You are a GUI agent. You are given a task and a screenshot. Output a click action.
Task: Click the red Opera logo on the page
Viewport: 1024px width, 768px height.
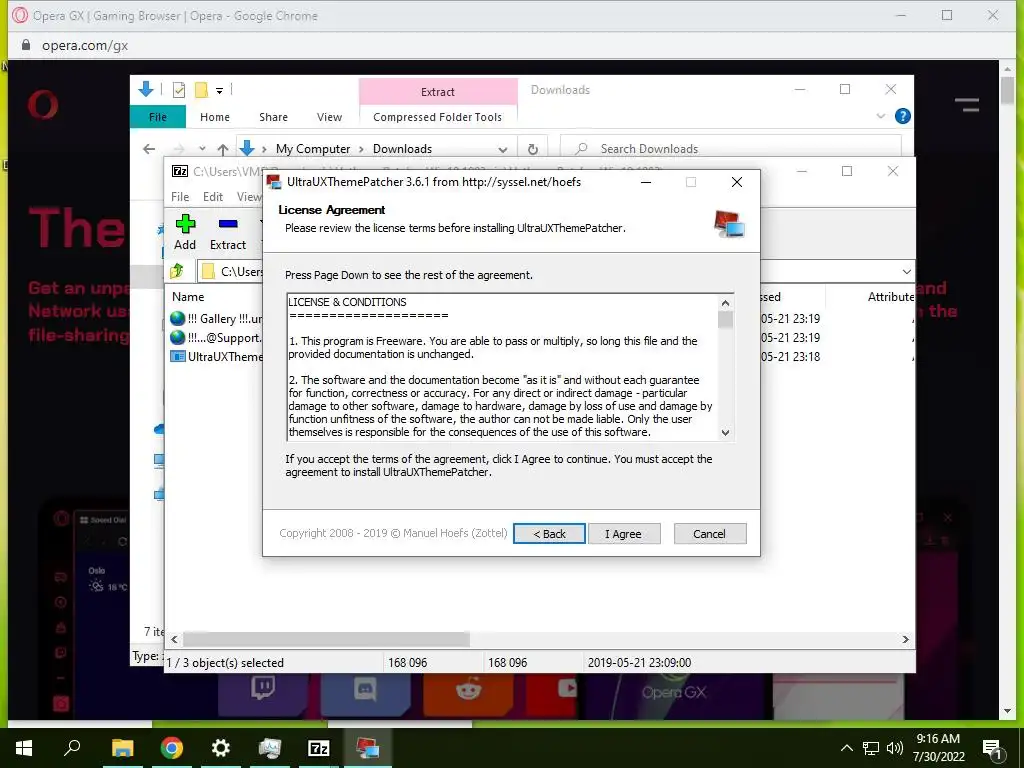(43, 105)
